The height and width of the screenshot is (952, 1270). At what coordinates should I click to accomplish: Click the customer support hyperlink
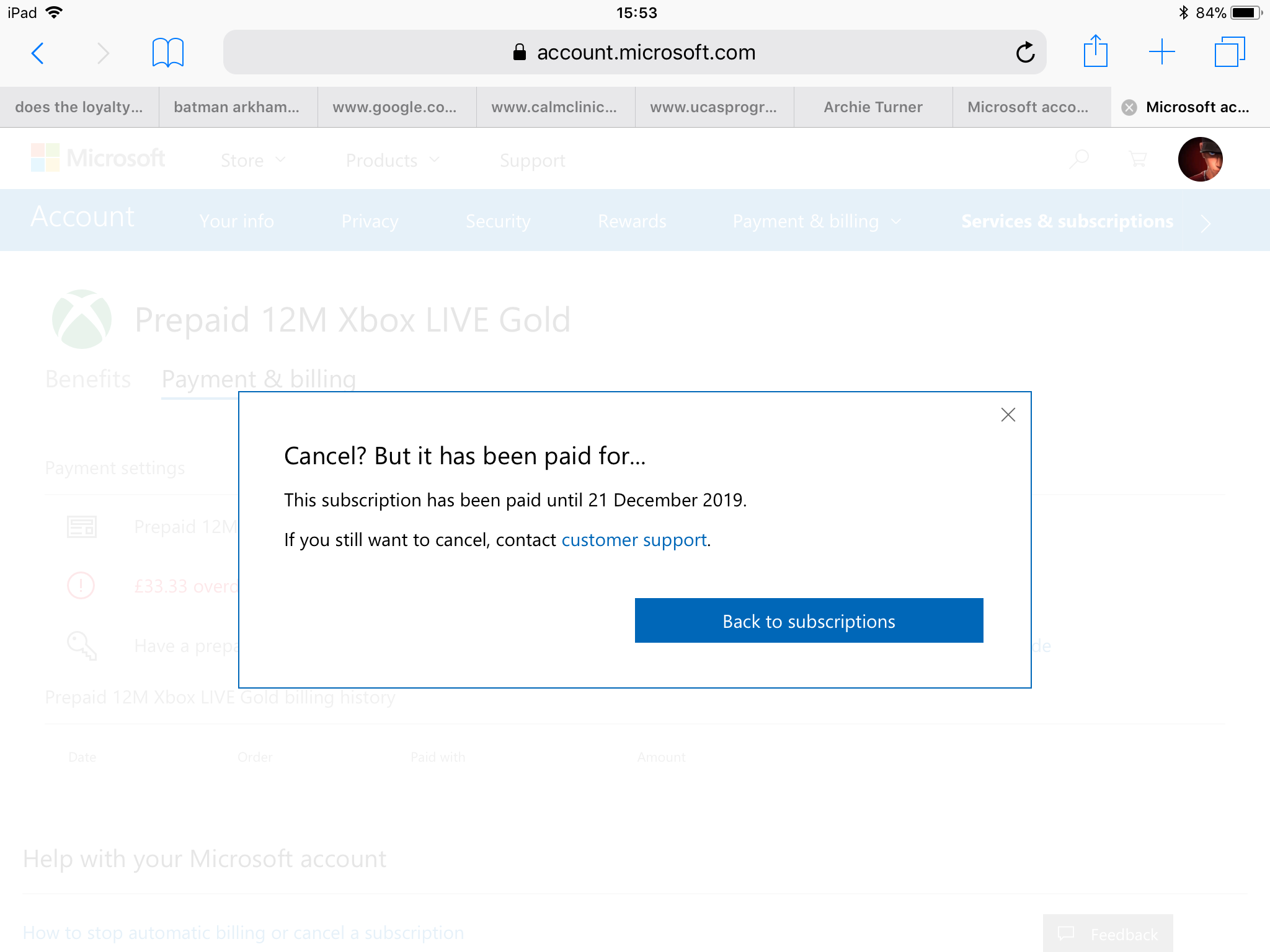pos(633,540)
